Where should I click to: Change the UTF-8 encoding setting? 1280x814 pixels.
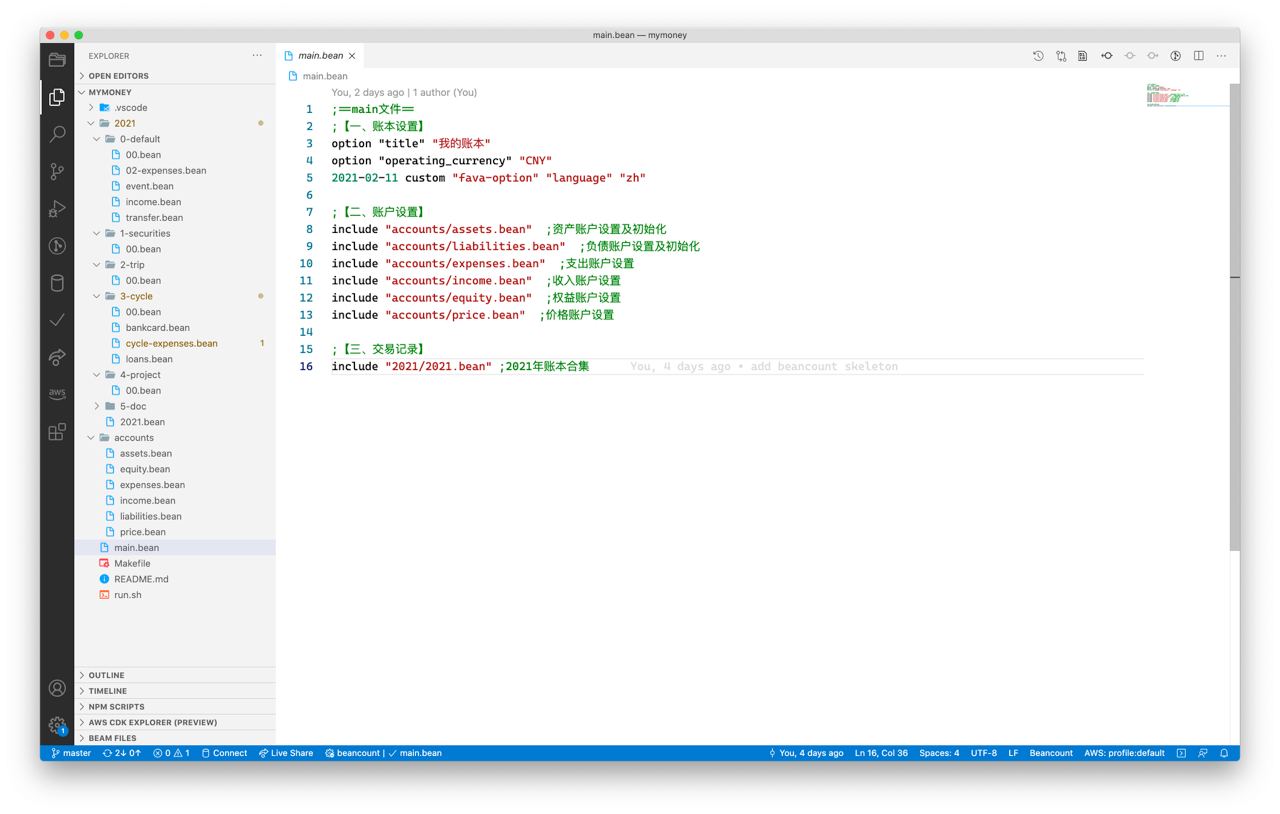point(983,753)
